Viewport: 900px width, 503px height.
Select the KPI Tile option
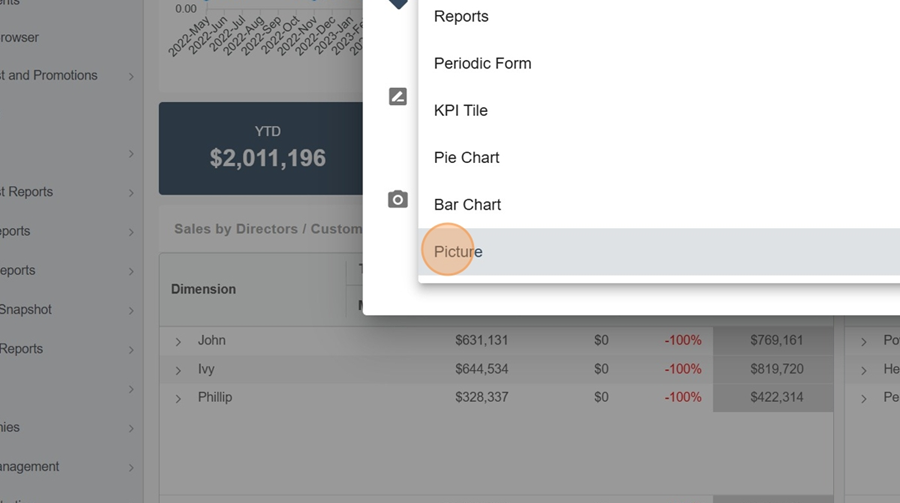pos(460,111)
